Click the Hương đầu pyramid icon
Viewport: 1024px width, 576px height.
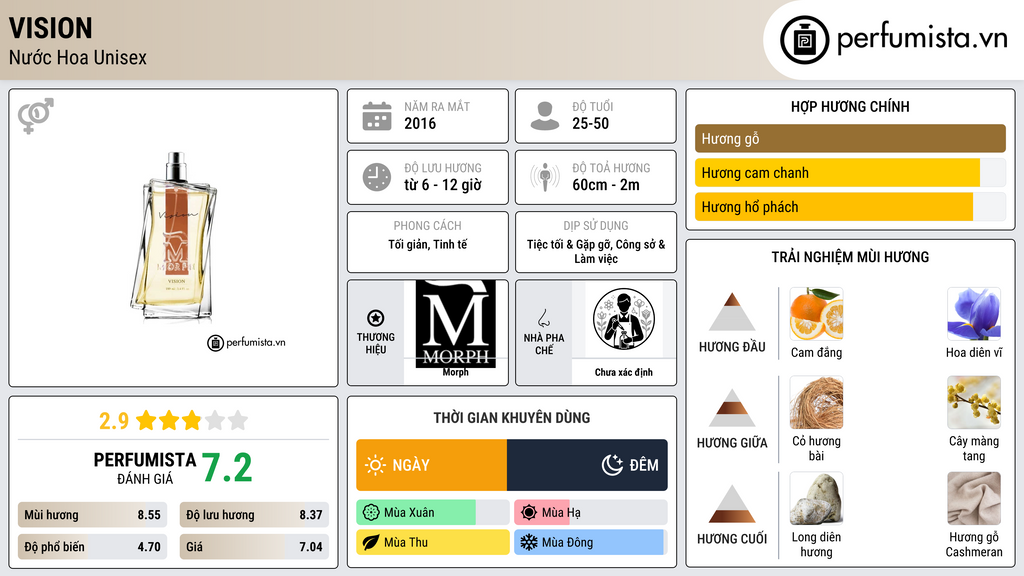(732, 312)
